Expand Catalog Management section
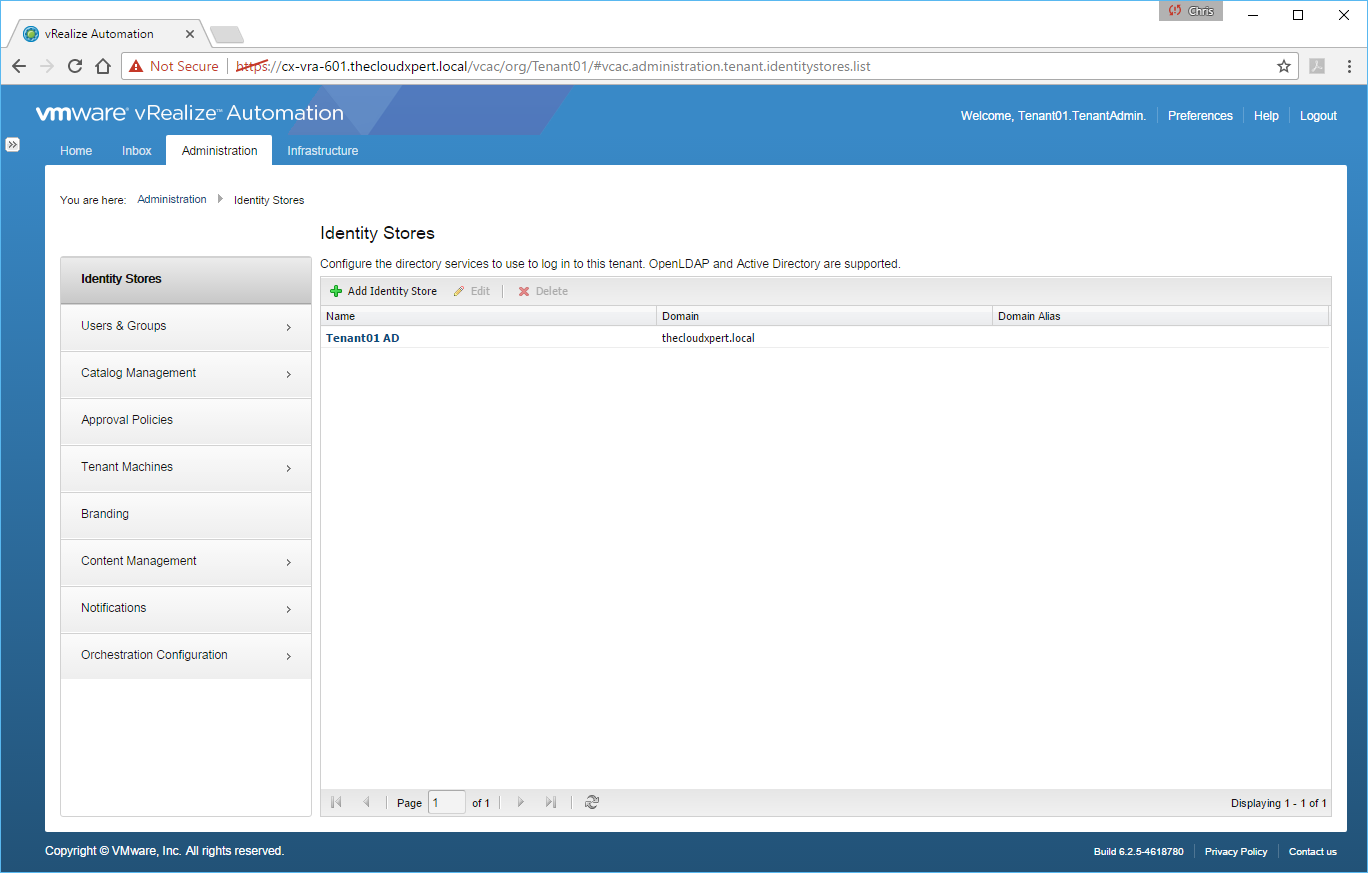Image resolution: width=1368 pixels, height=873 pixels. [186, 373]
